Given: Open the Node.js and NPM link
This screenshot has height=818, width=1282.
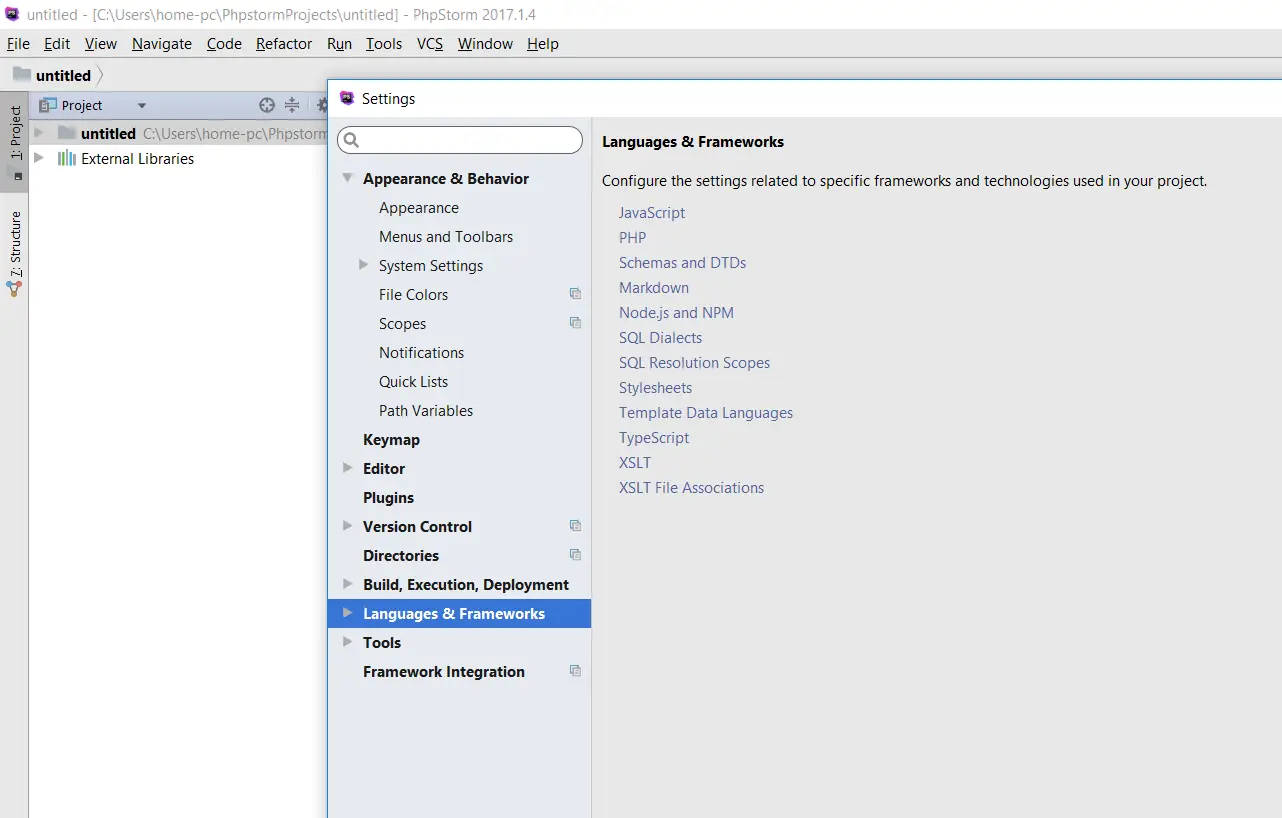Looking at the screenshot, I should pyautogui.click(x=676, y=313).
